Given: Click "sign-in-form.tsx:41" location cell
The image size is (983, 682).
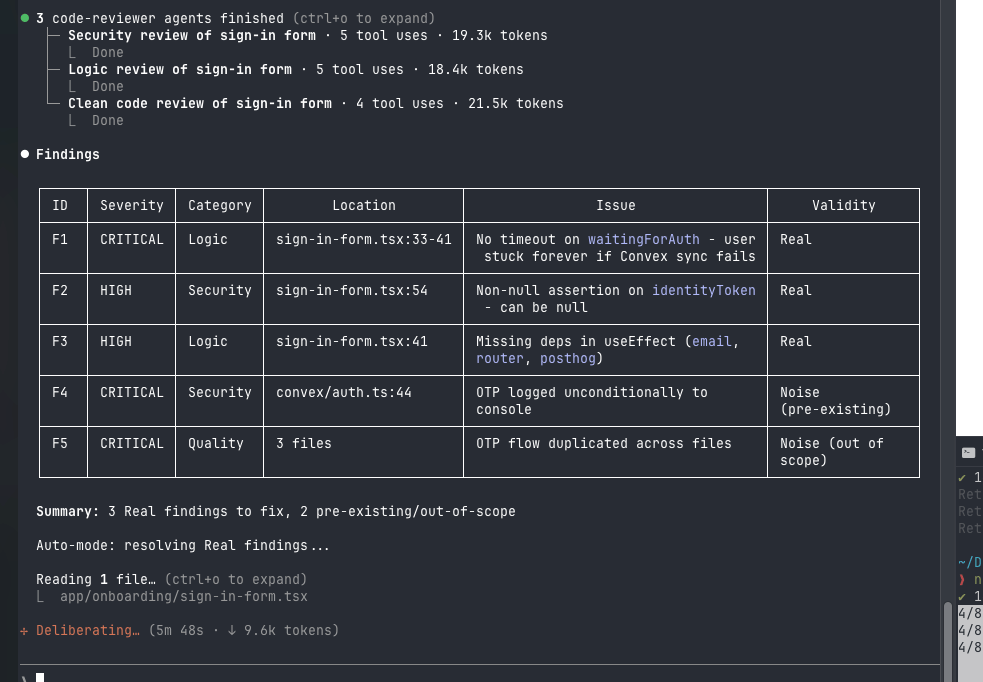Looking at the screenshot, I should (352, 342).
